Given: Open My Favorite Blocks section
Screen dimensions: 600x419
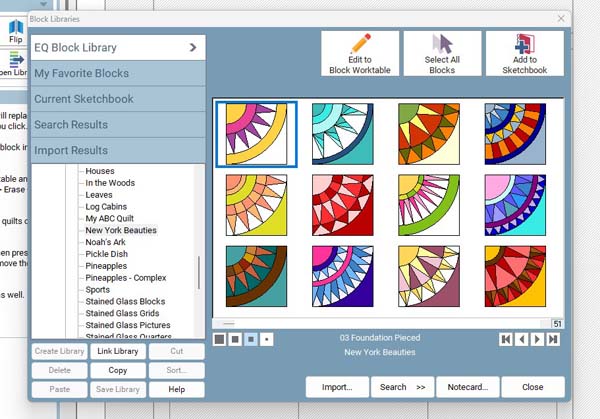Looking at the screenshot, I should click(118, 73).
